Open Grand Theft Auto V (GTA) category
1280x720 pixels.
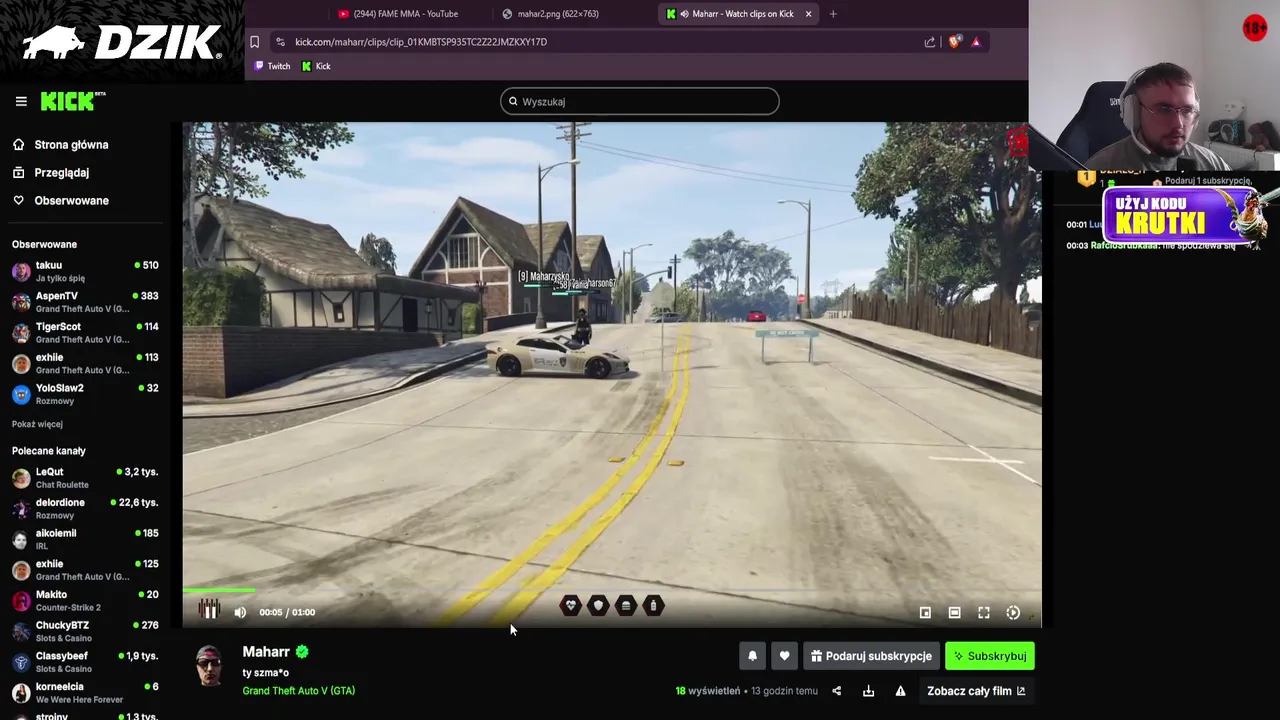pyautogui.click(x=298, y=691)
